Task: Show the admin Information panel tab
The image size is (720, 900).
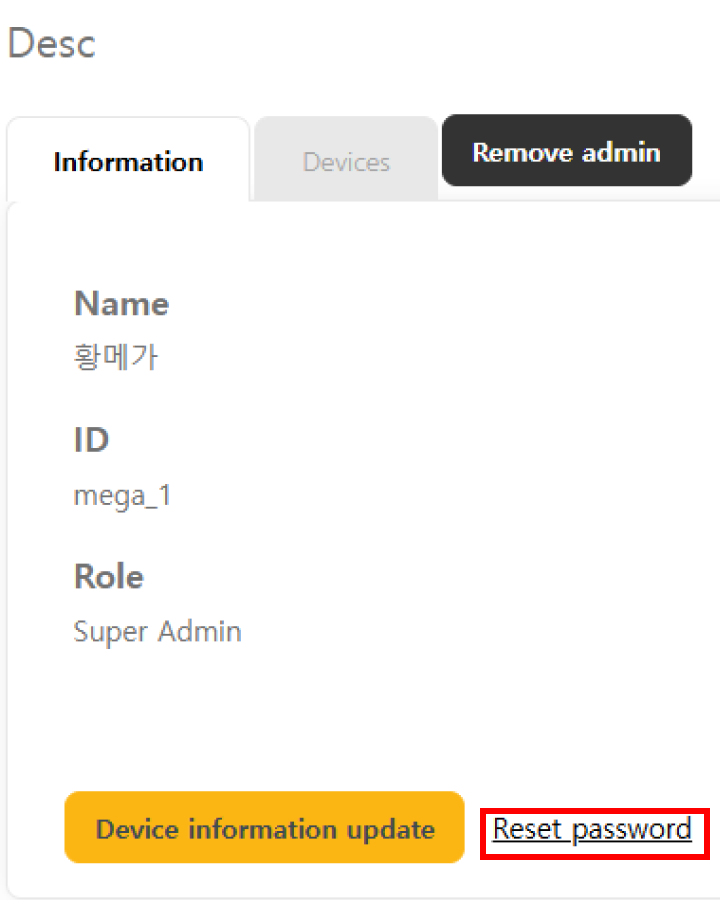Action: (128, 162)
